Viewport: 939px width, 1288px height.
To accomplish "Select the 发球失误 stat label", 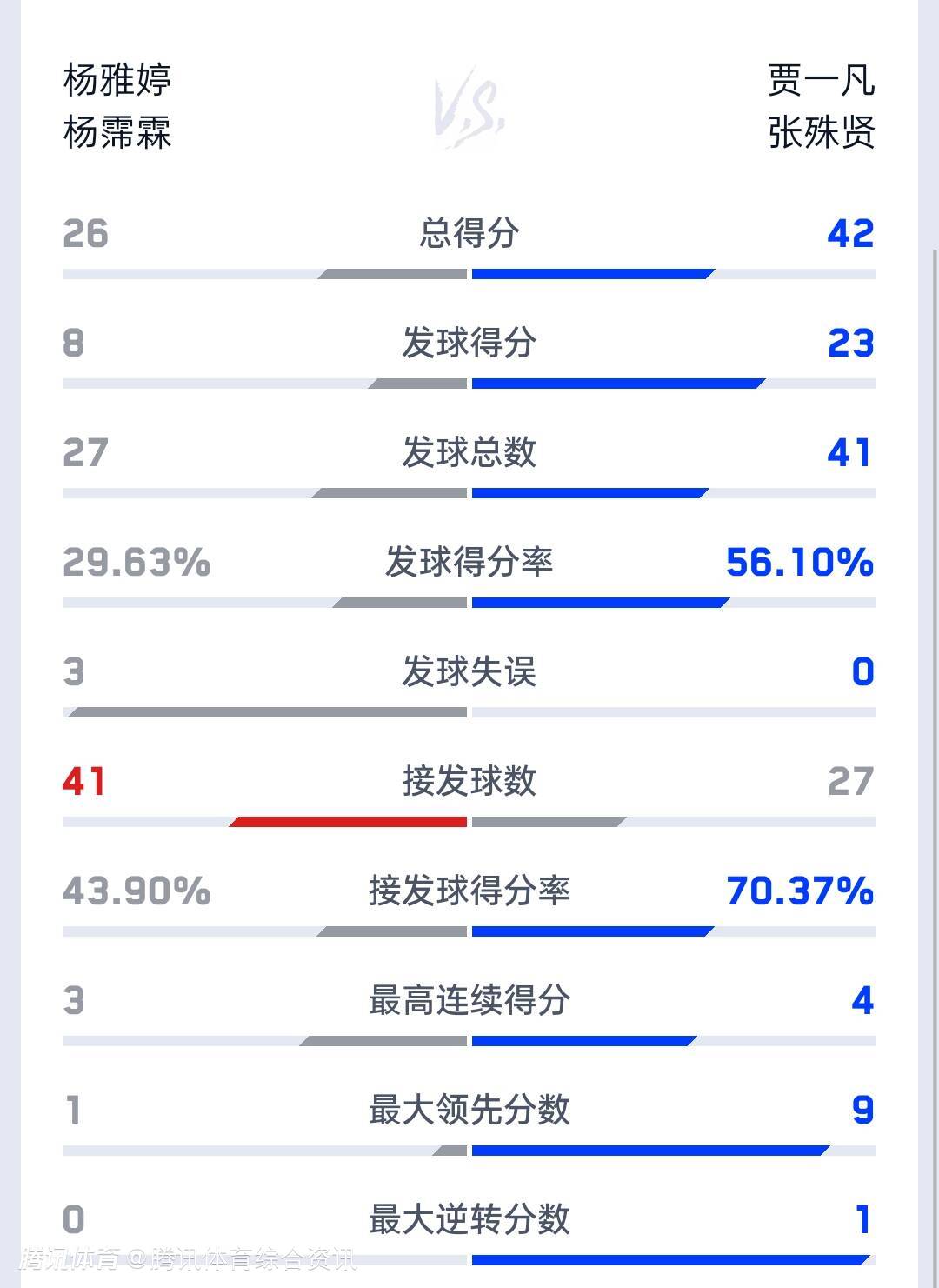I will point(469,671).
